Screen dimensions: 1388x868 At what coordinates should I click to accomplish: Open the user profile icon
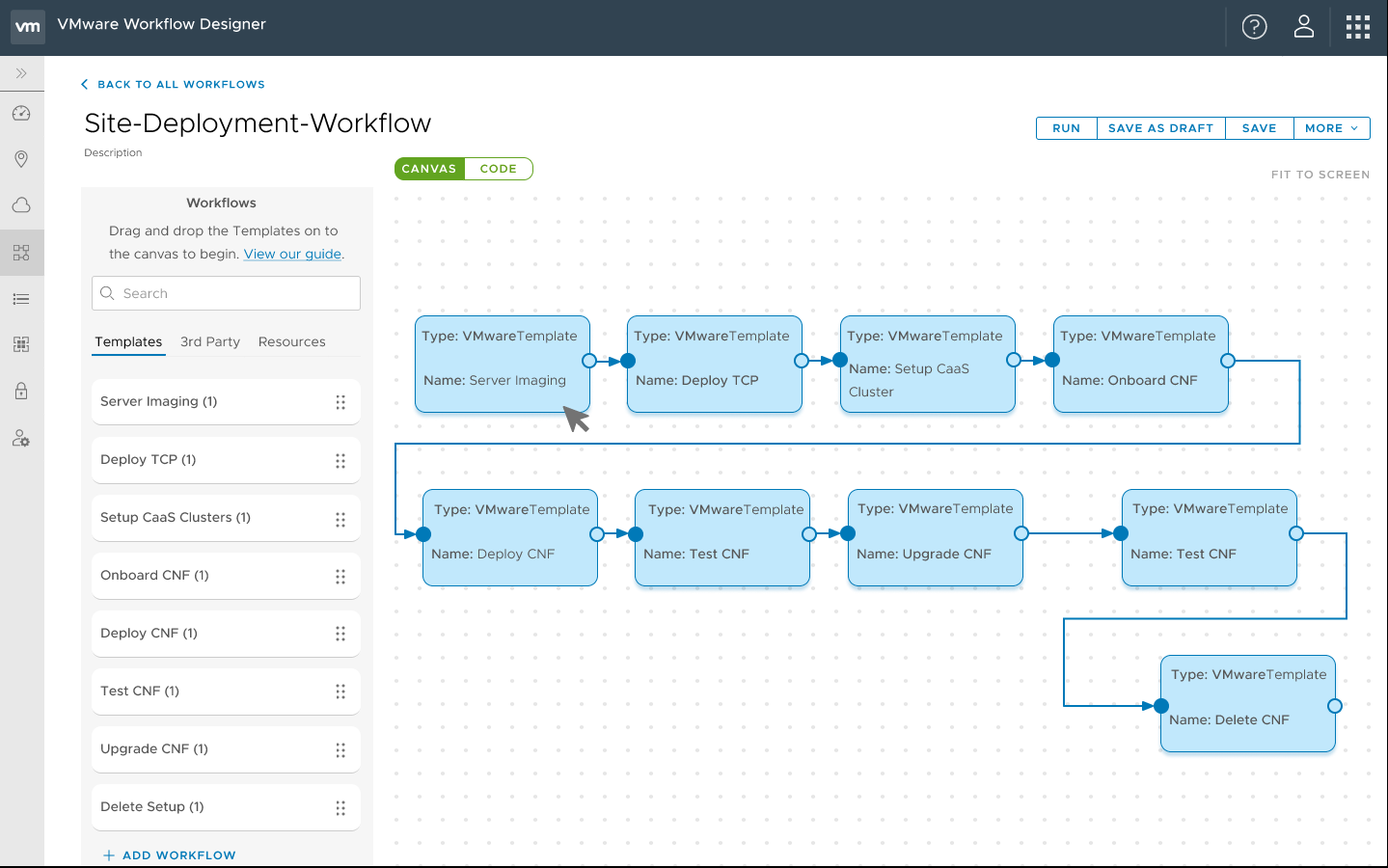pos(1304,27)
